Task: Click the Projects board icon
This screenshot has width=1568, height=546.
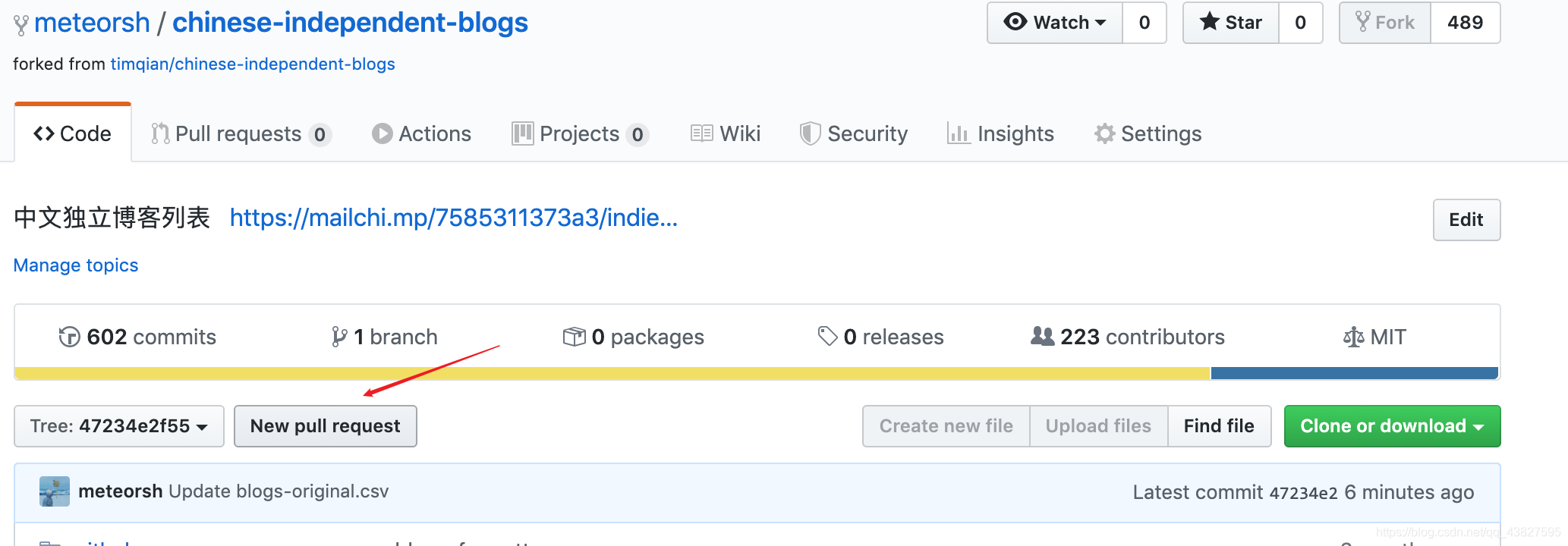Action: coord(522,133)
